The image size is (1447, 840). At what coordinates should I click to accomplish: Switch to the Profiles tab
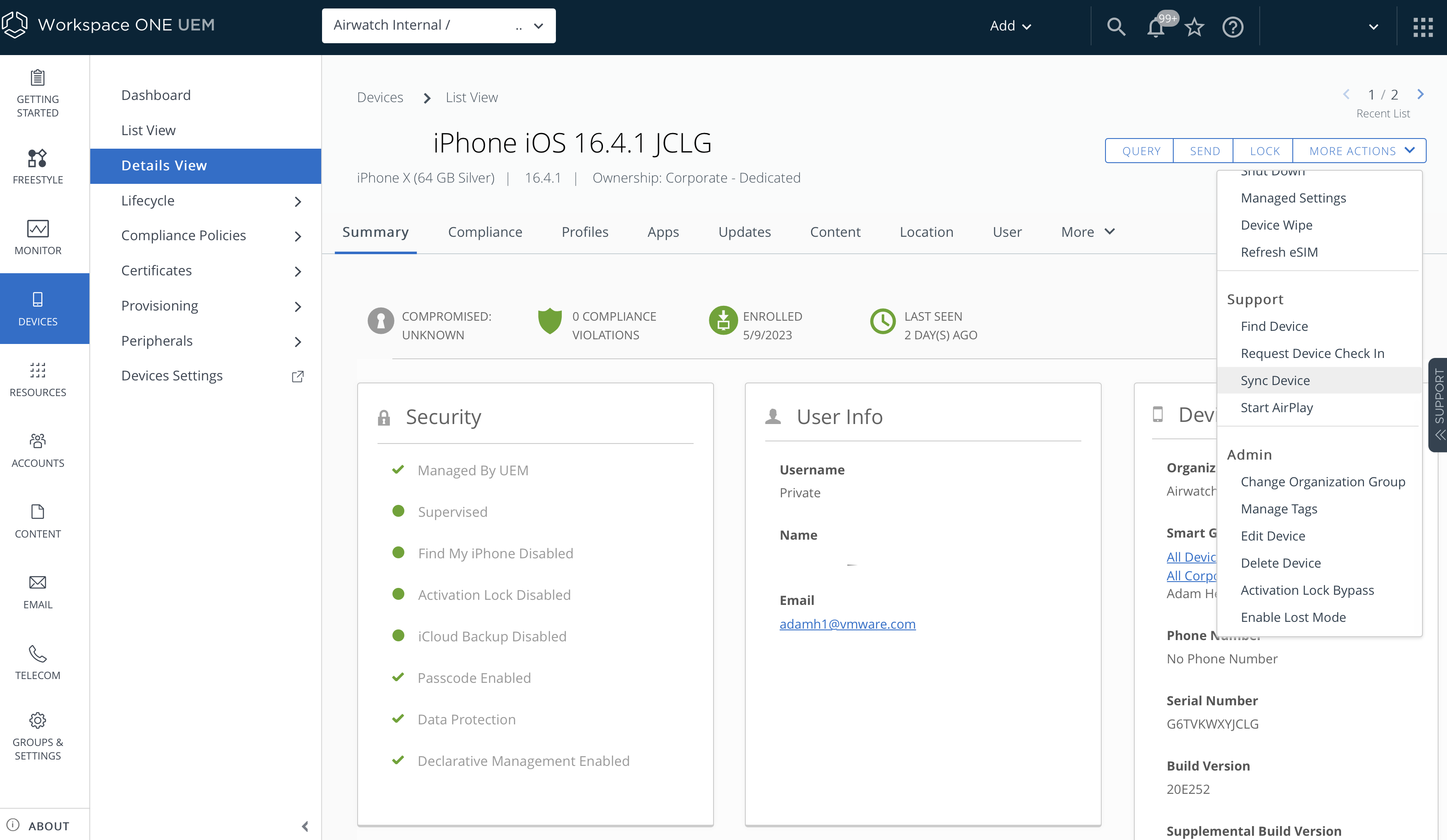point(585,232)
